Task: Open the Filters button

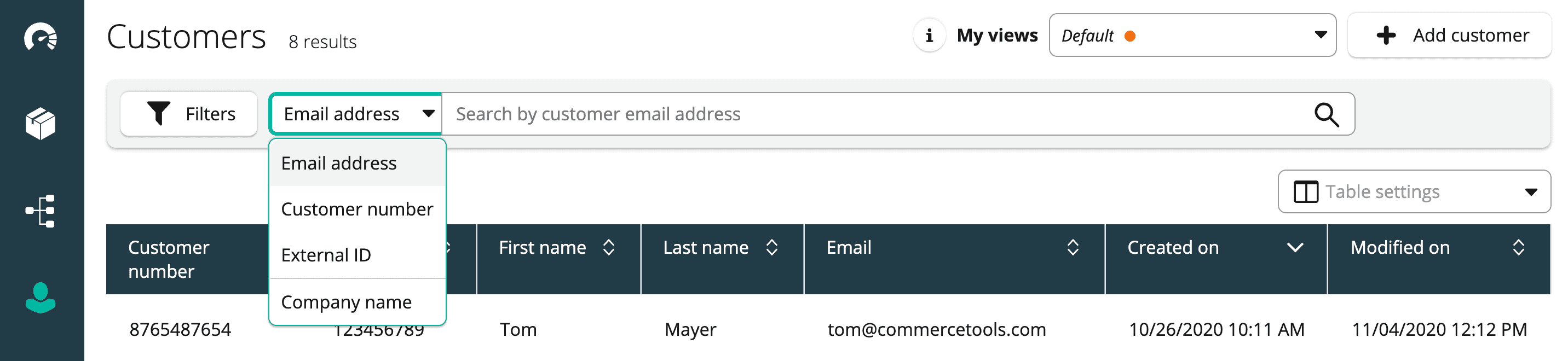Action: 189,114
